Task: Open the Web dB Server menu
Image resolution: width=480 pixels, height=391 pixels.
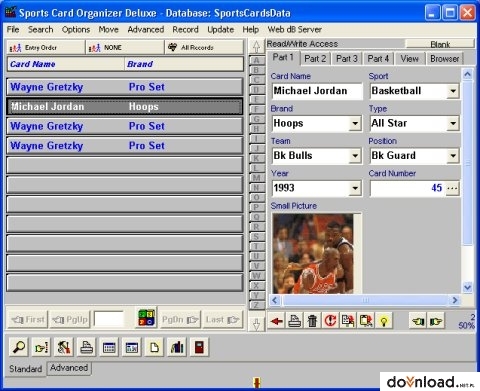Action: point(295,29)
